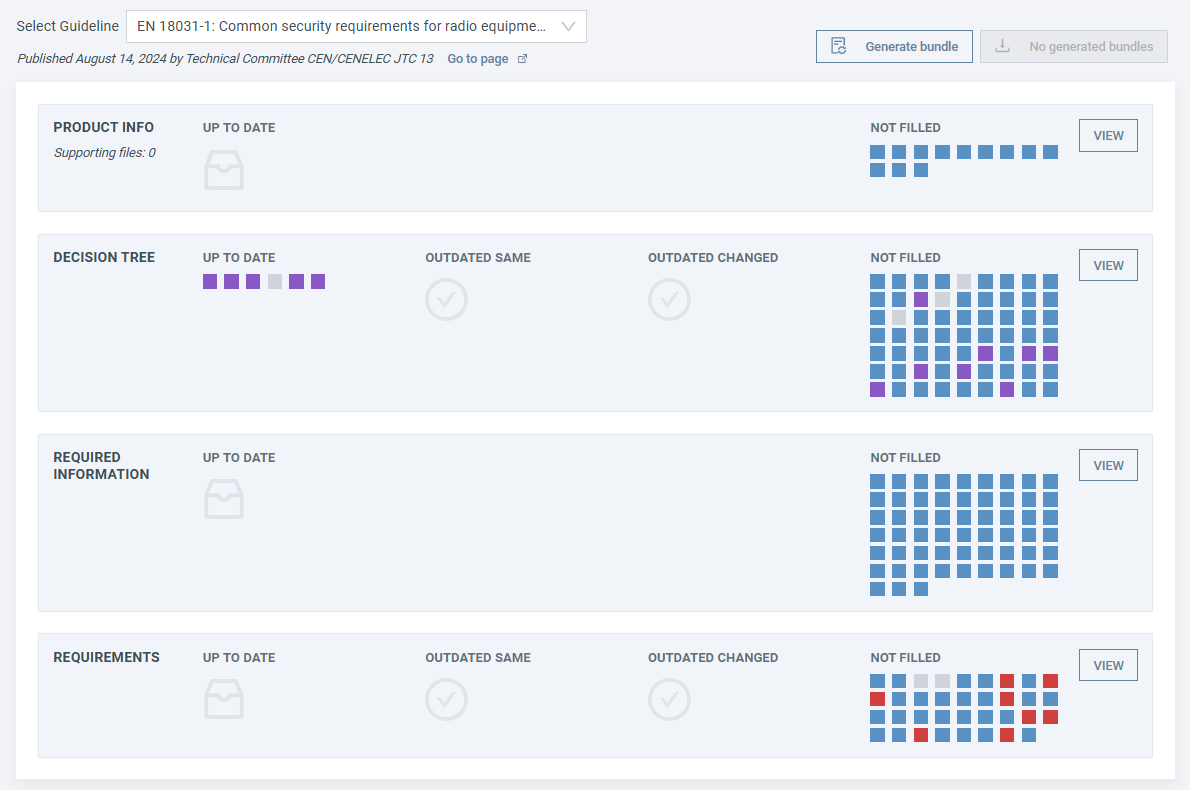Click external link icon beside Go to page
Screen dimensions: 1190x790
click(x=522, y=59)
